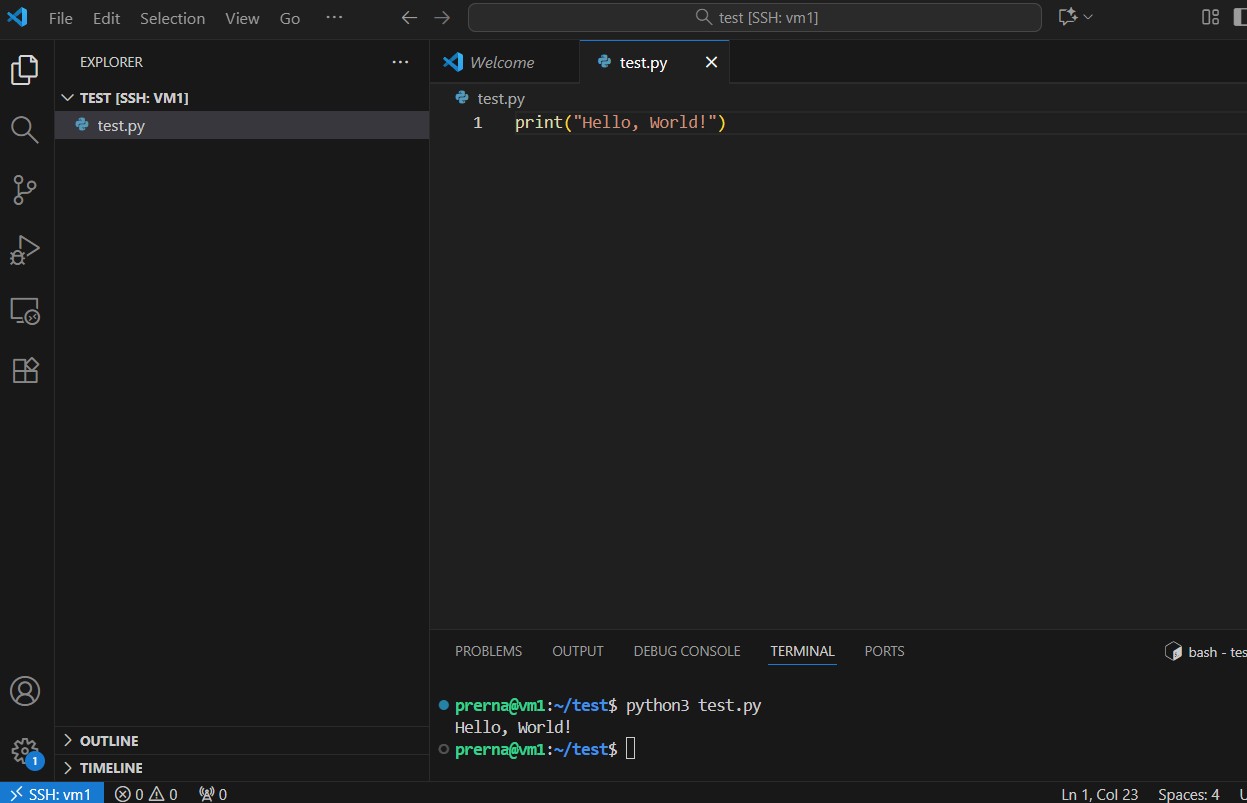The width and height of the screenshot is (1247, 803).
Task: Switch to the DEBUG CONSOLE panel tab
Action: (x=686, y=651)
